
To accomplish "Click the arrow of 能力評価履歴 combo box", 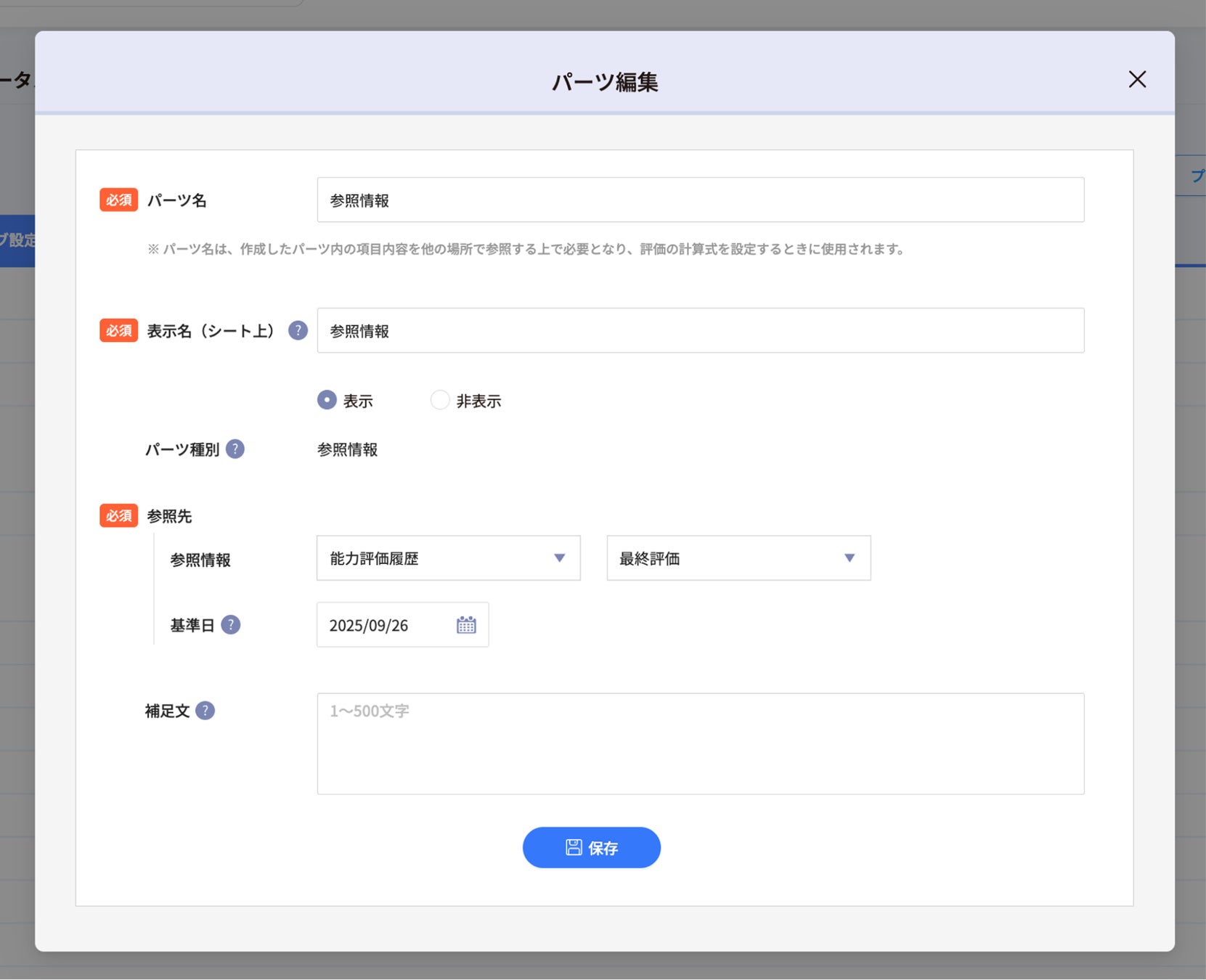I will [x=559, y=558].
